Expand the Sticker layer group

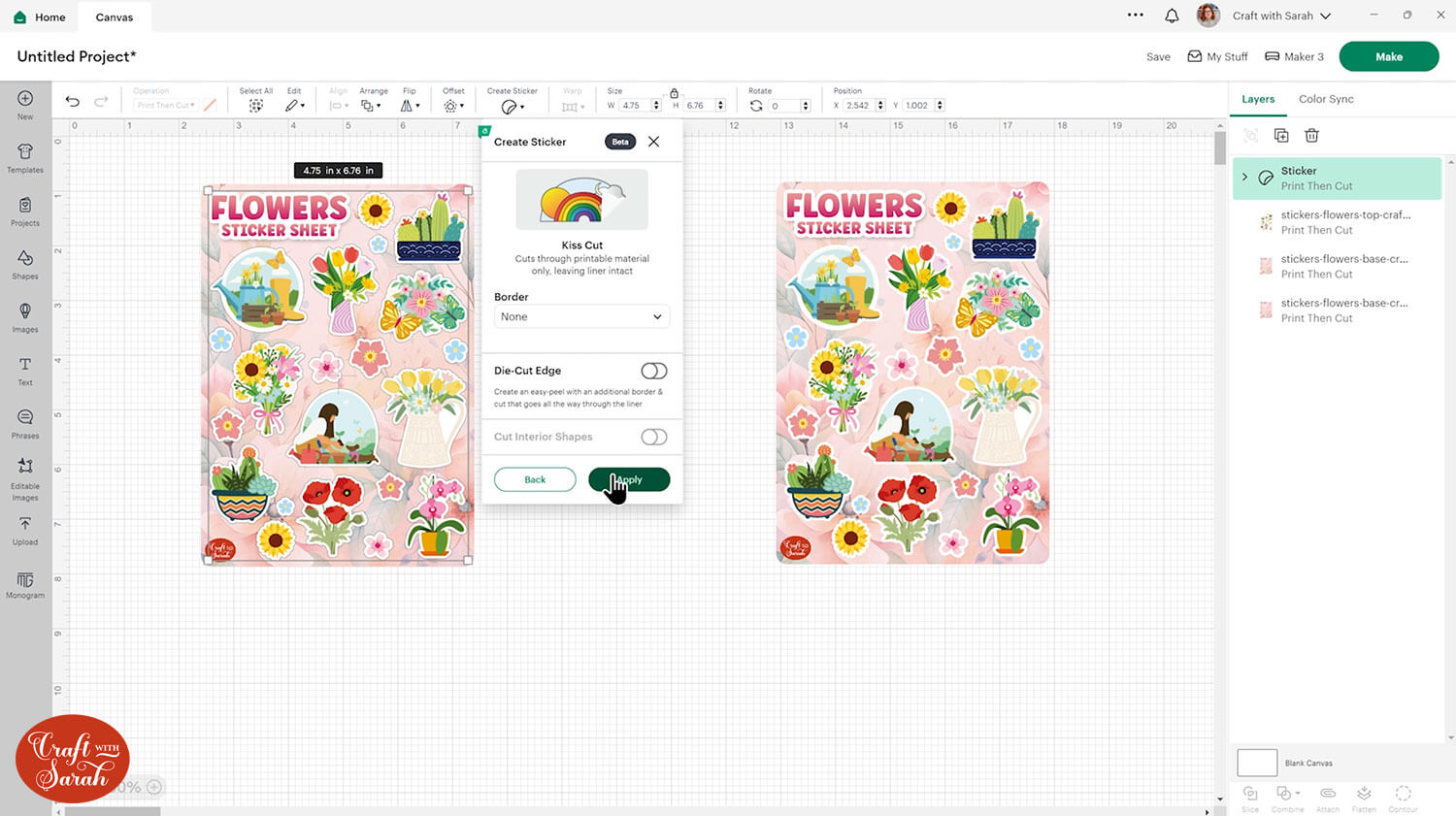point(1244,178)
